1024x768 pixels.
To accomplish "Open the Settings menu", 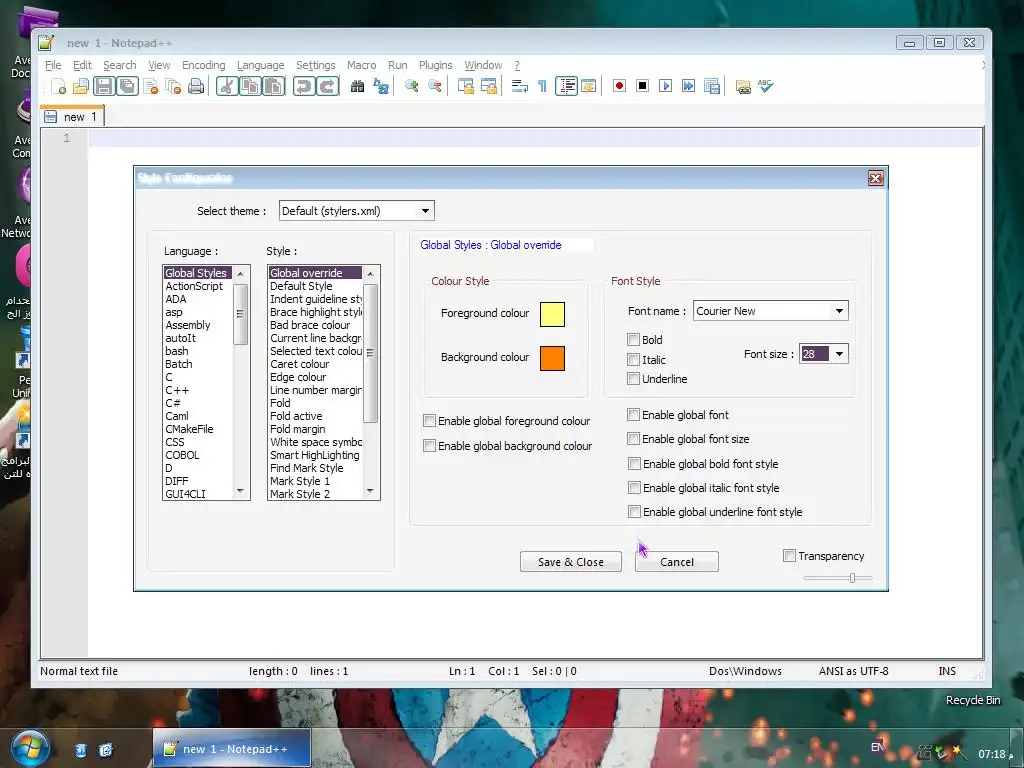I will [x=315, y=65].
